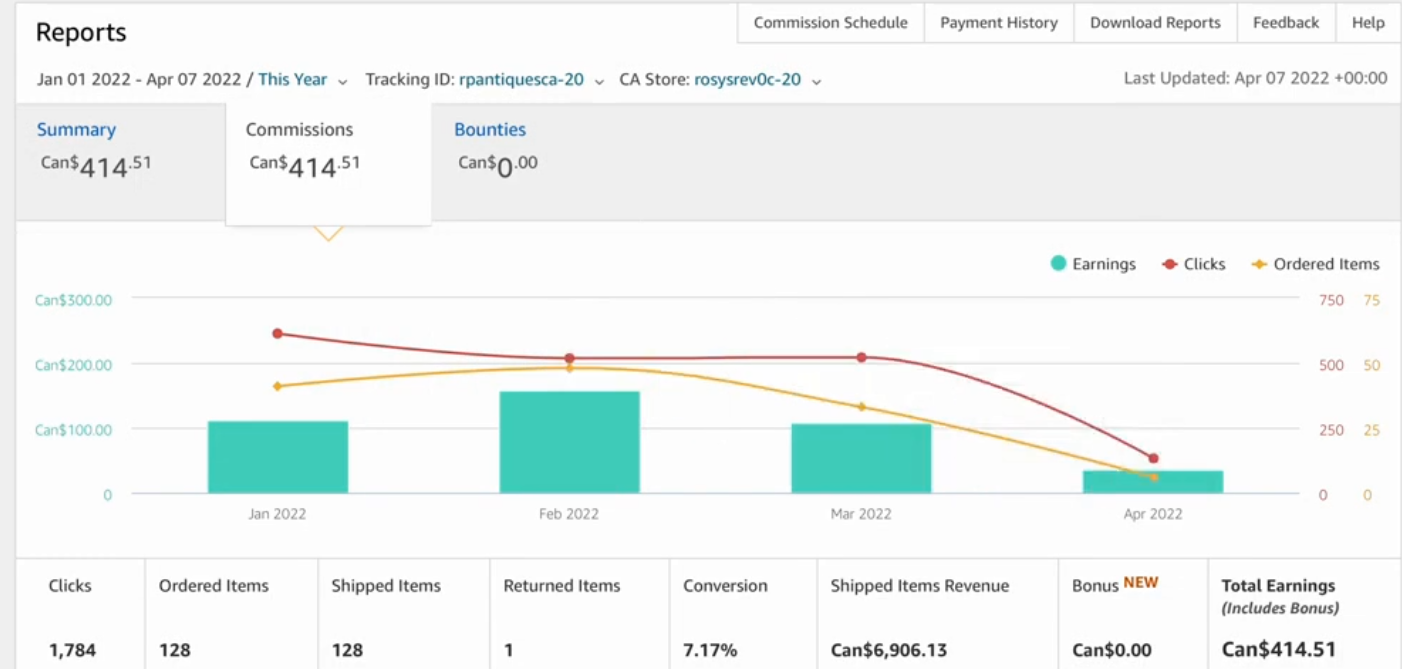Expand the CA Store dropdown chevron
Viewport: 1402px width, 669px height.
[816, 81]
